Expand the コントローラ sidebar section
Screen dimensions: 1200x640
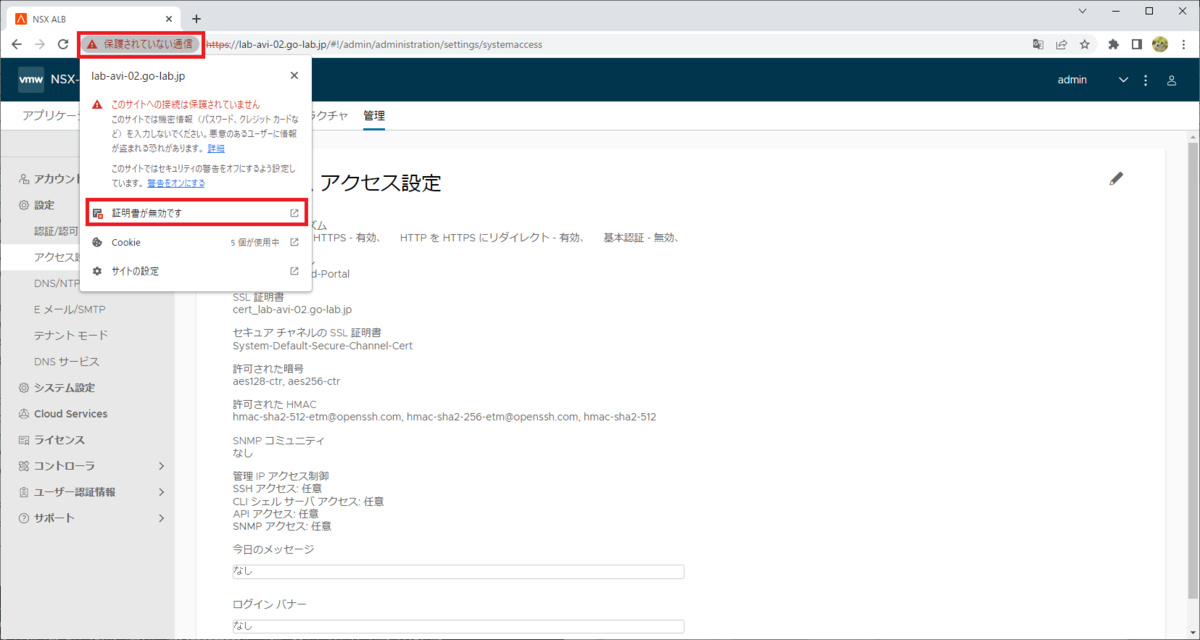[161, 466]
